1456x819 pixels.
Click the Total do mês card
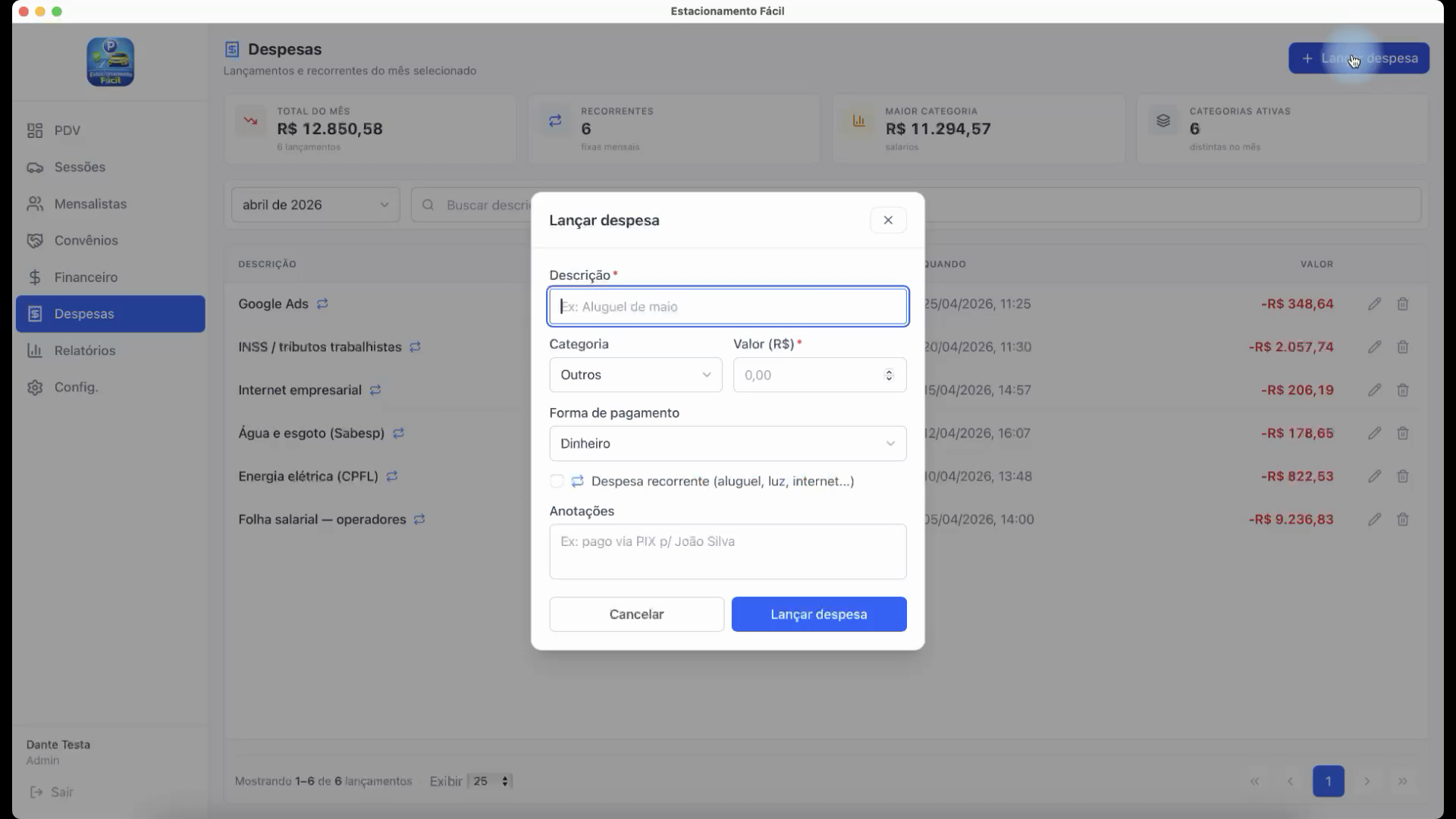(370, 129)
